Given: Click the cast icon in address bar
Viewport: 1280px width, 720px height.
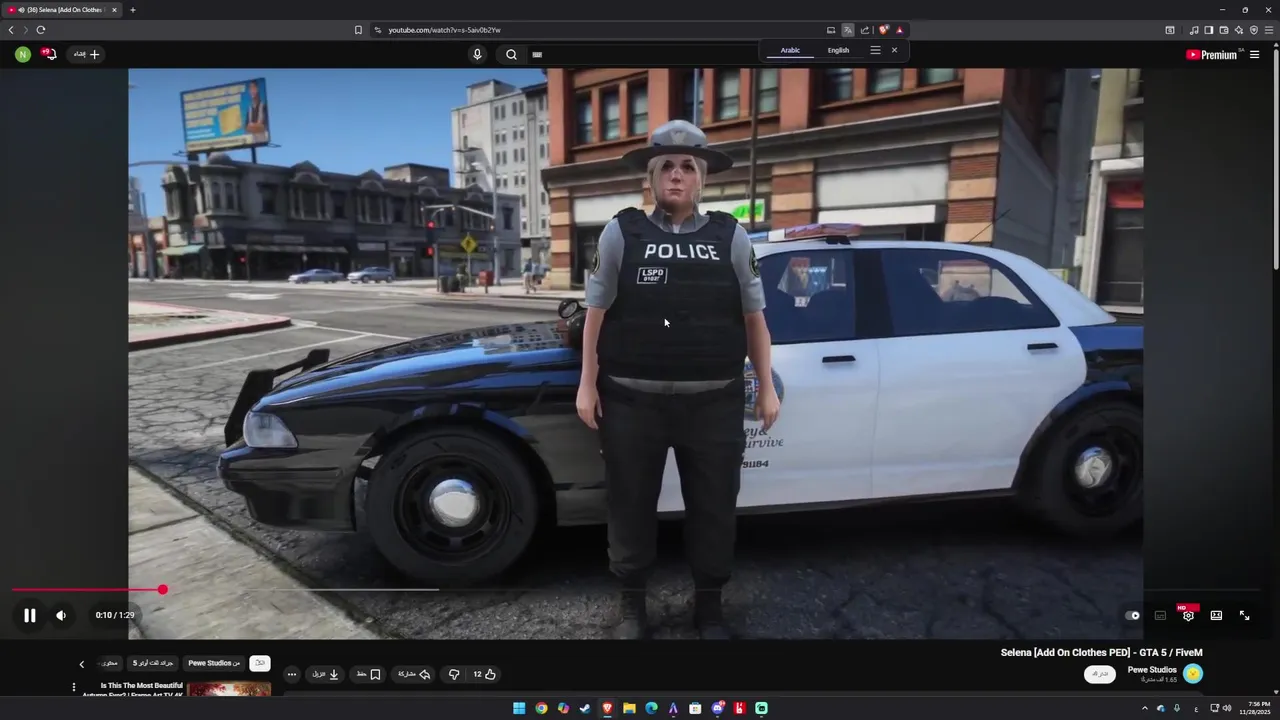Looking at the screenshot, I should pyautogui.click(x=831, y=30).
